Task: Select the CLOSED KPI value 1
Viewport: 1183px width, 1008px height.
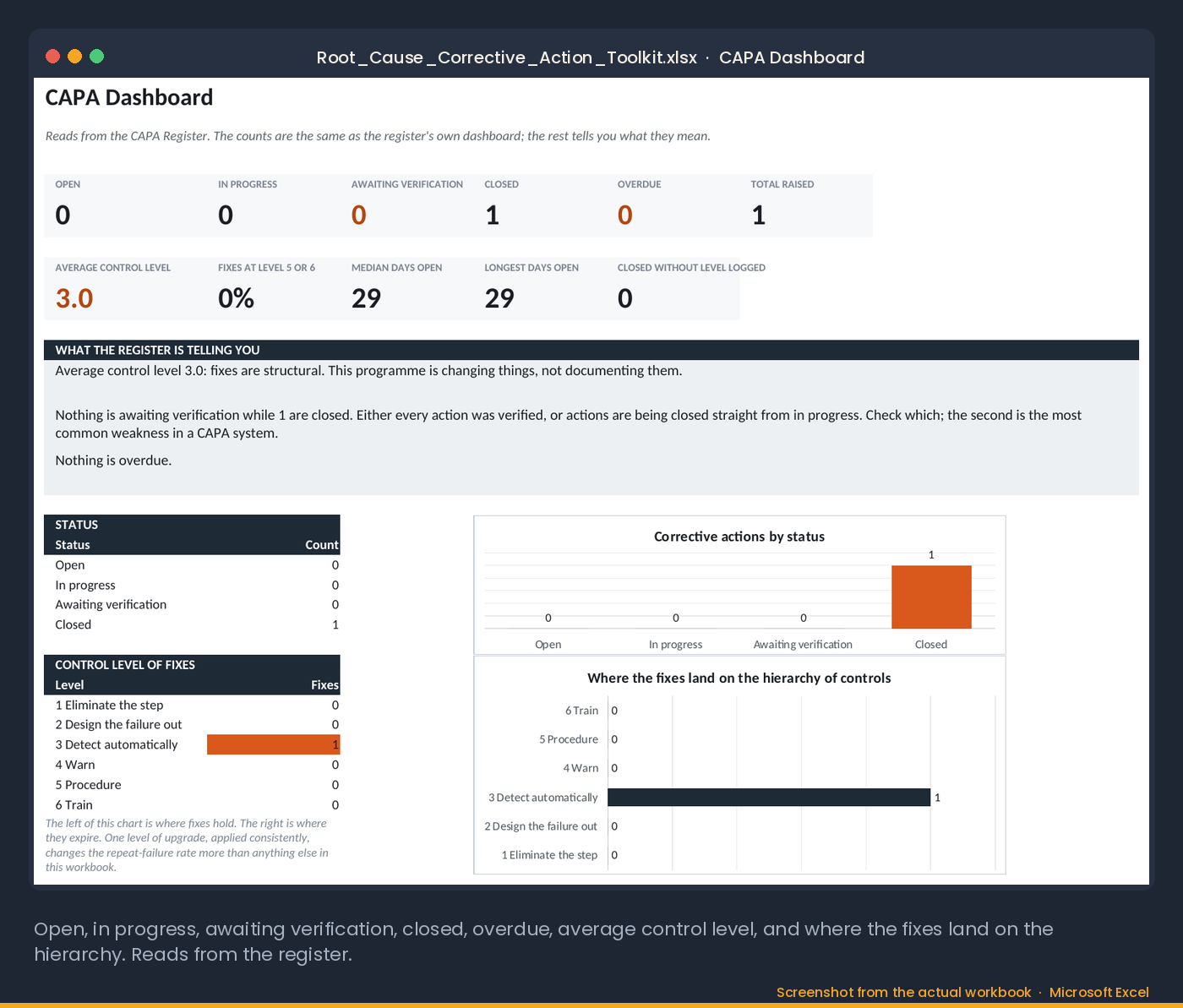Action: click(x=493, y=215)
